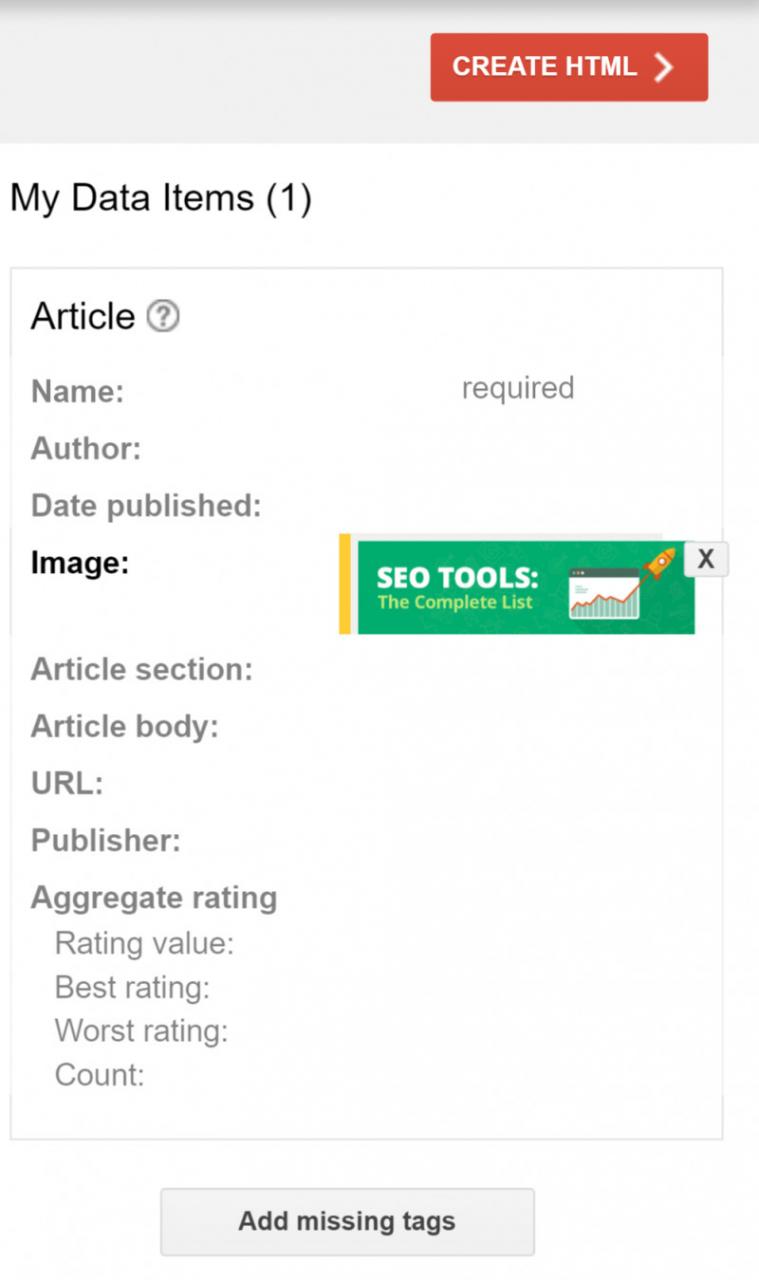Click the CREATE HTML button
759x1280 pixels.
tap(569, 67)
